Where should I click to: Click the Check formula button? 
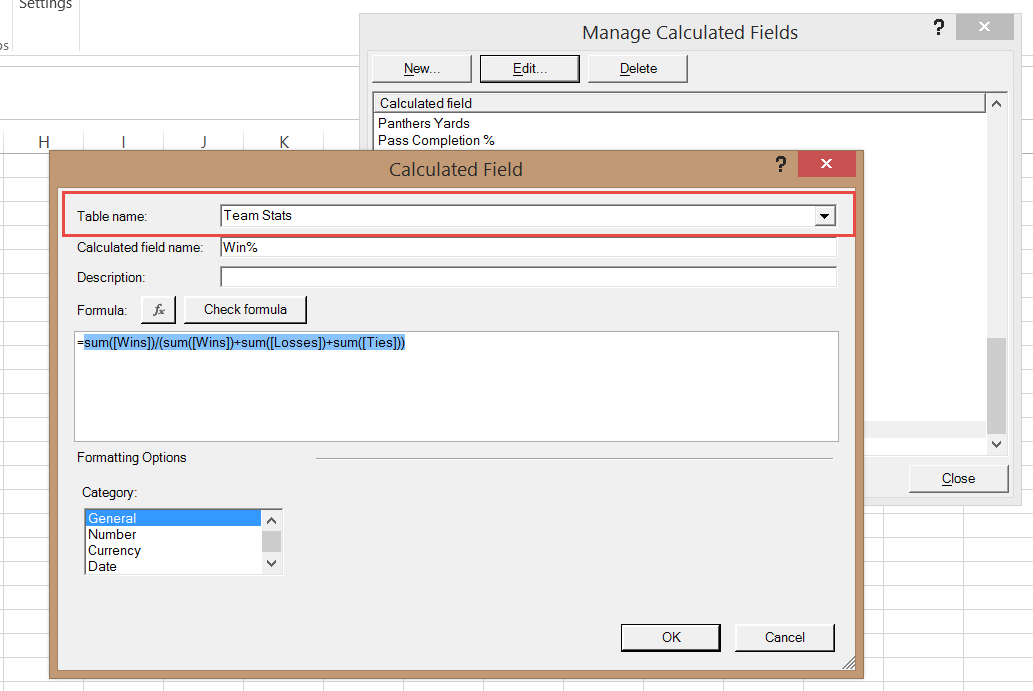click(245, 309)
